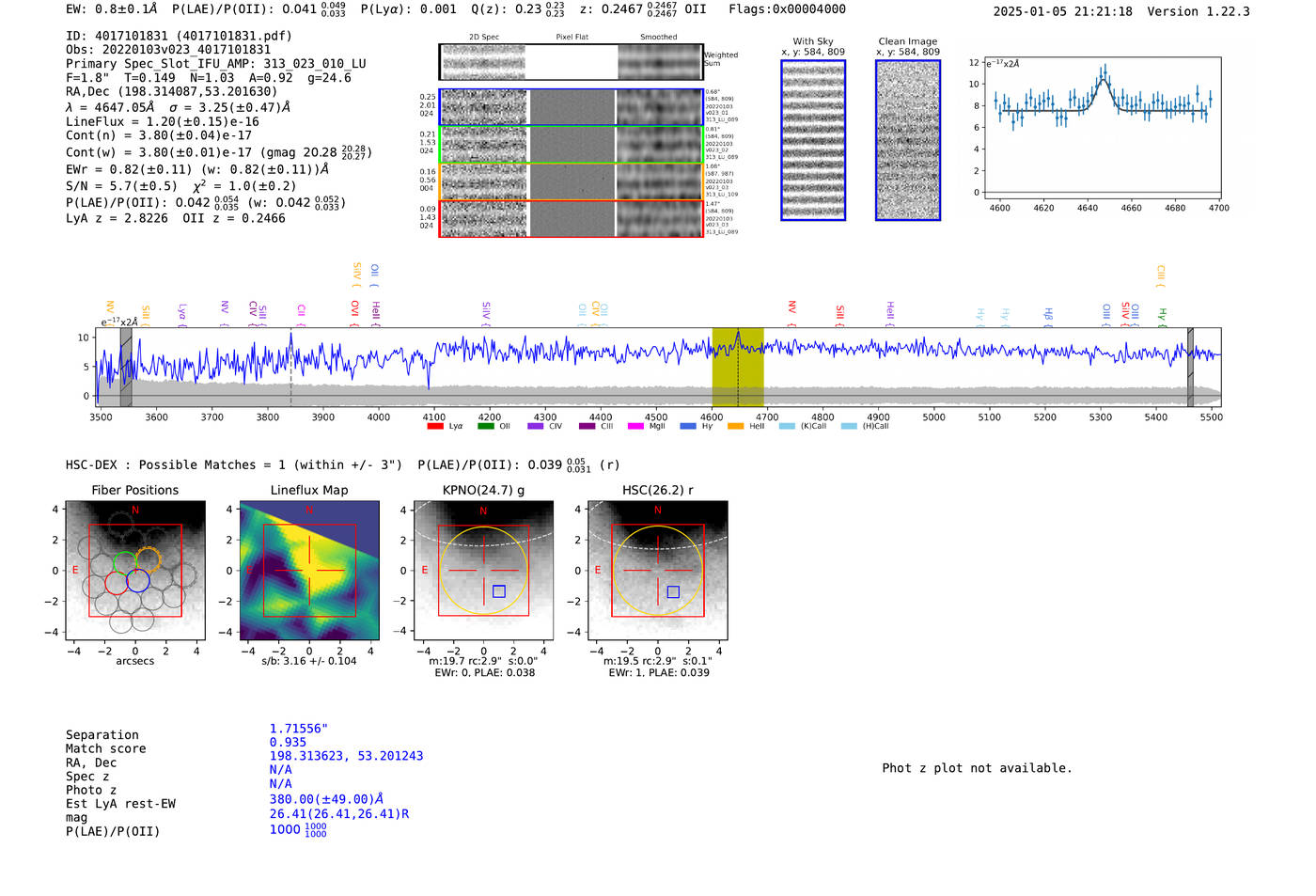1316x896 pixels.
Task: Click the λ = 4647.05Å line
Action: coord(178,107)
